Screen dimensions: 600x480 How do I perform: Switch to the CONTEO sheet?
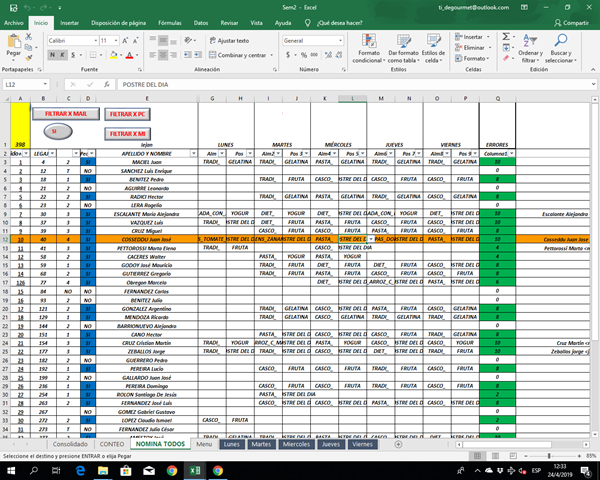(112, 444)
